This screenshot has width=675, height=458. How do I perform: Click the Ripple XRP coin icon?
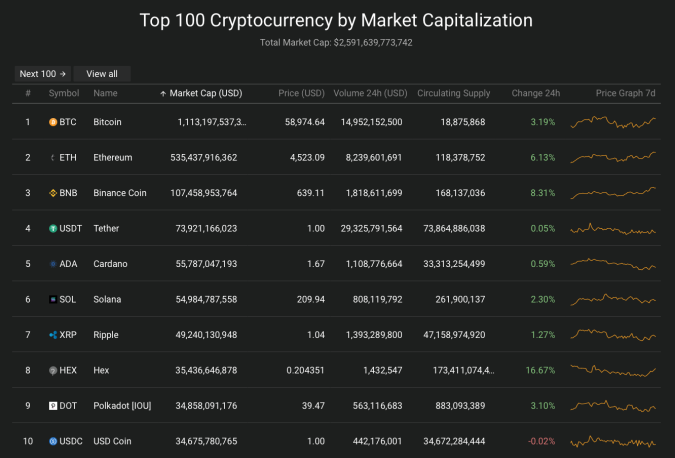pos(53,335)
